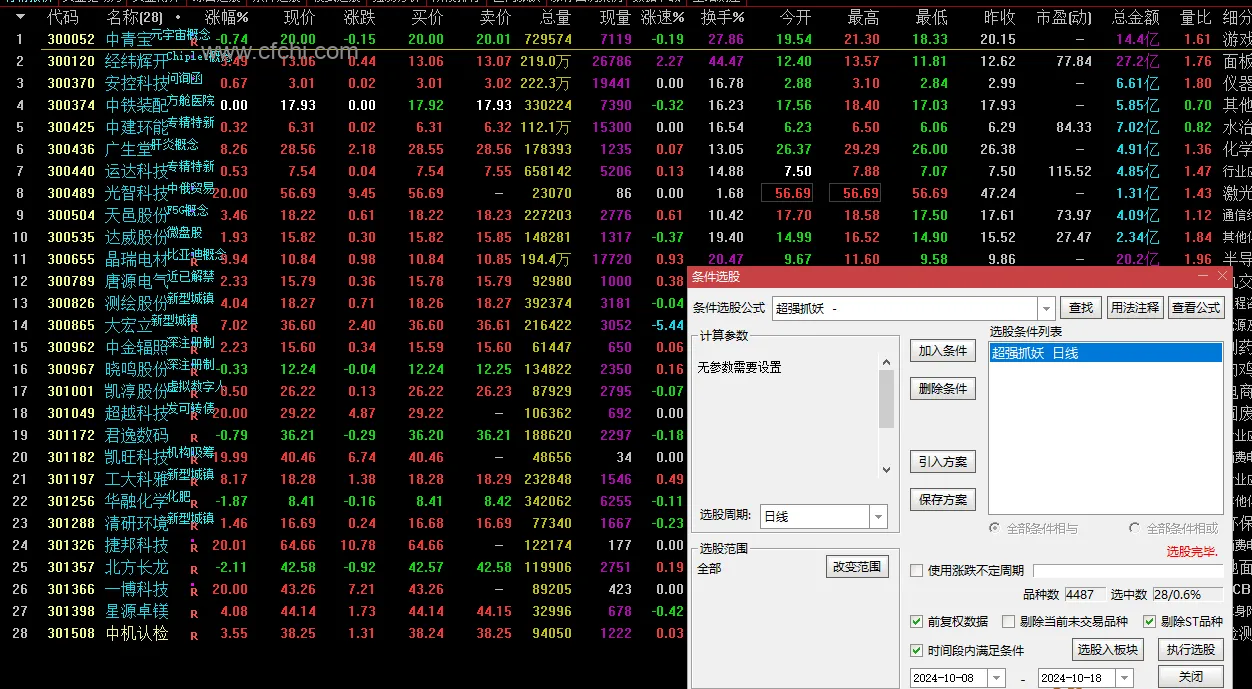Click the 引入方案 button
The width and height of the screenshot is (1252, 689).
click(942, 462)
